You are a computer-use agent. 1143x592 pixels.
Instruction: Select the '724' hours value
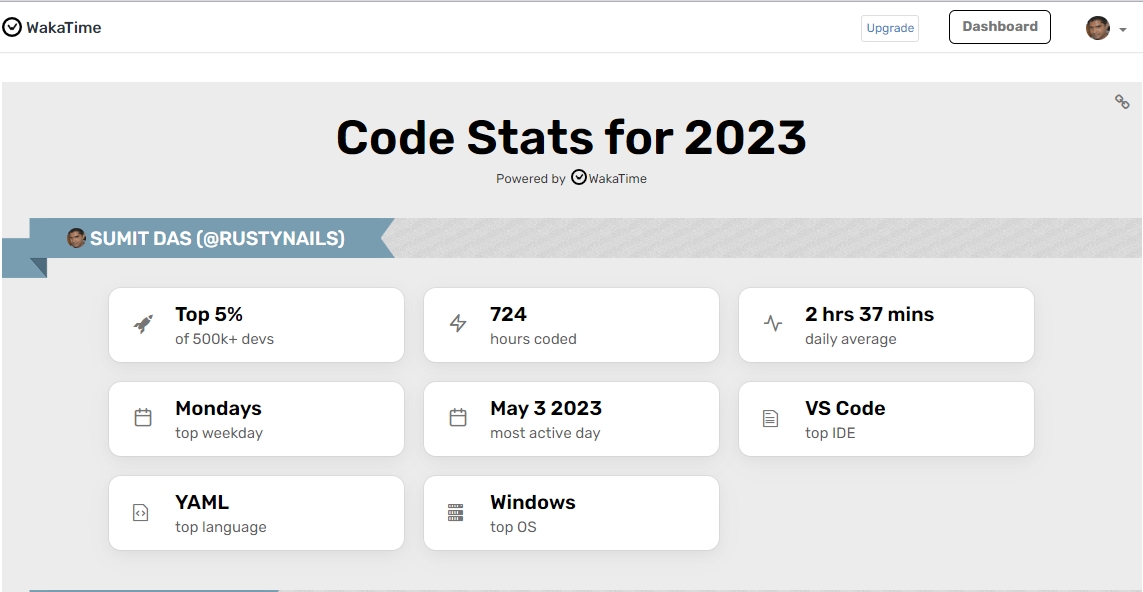coord(508,314)
